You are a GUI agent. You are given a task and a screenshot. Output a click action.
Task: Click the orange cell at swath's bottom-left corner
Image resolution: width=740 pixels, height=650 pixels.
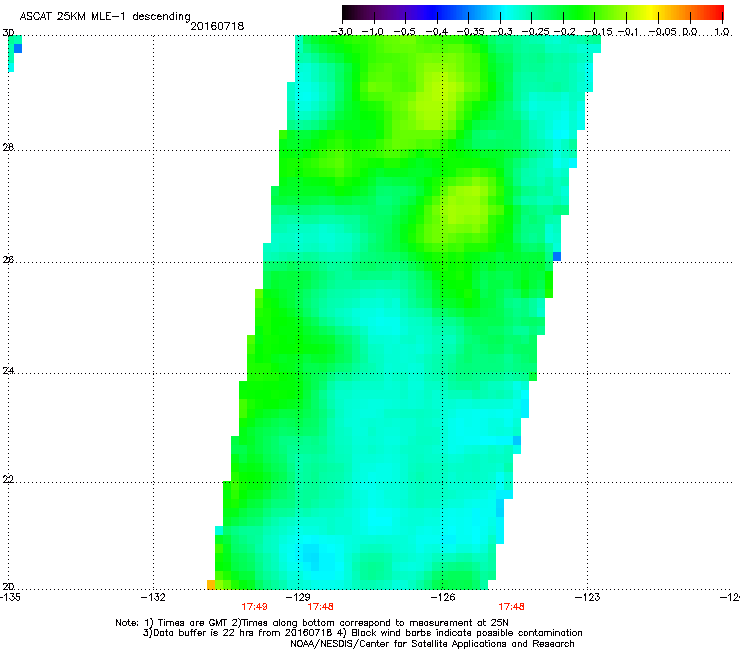(x=211, y=584)
